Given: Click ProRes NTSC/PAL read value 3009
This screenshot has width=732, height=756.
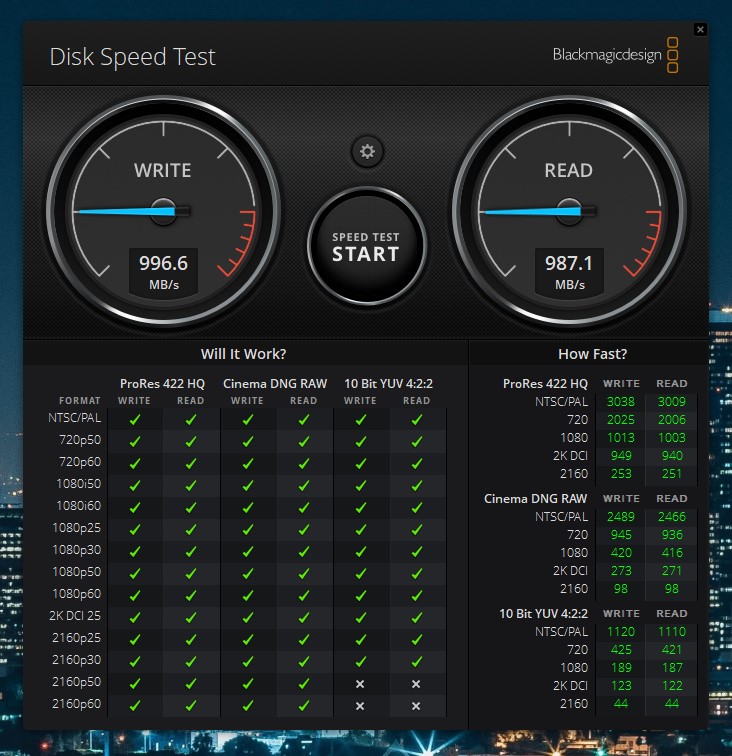Looking at the screenshot, I should pyautogui.click(x=672, y=402).
